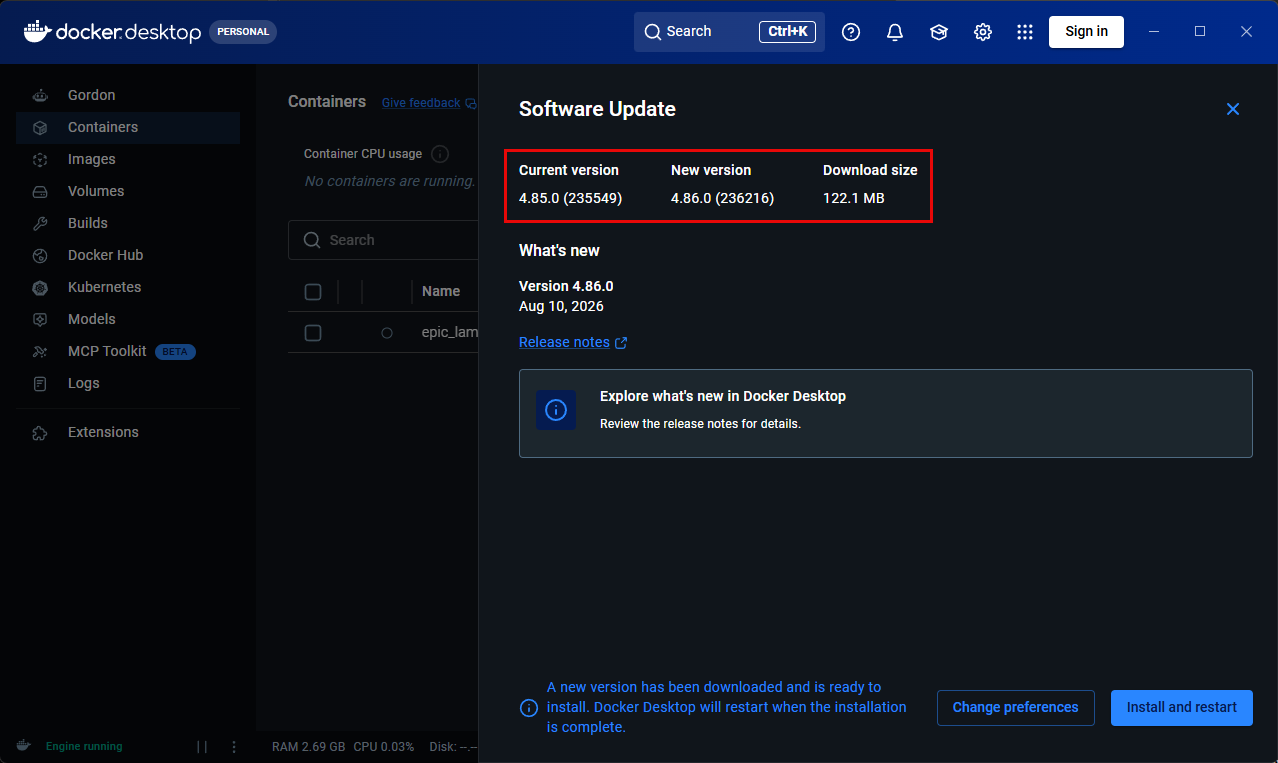Click Install and restart button
This screenshot has height=763, width=1278.
pos(1181,707)
